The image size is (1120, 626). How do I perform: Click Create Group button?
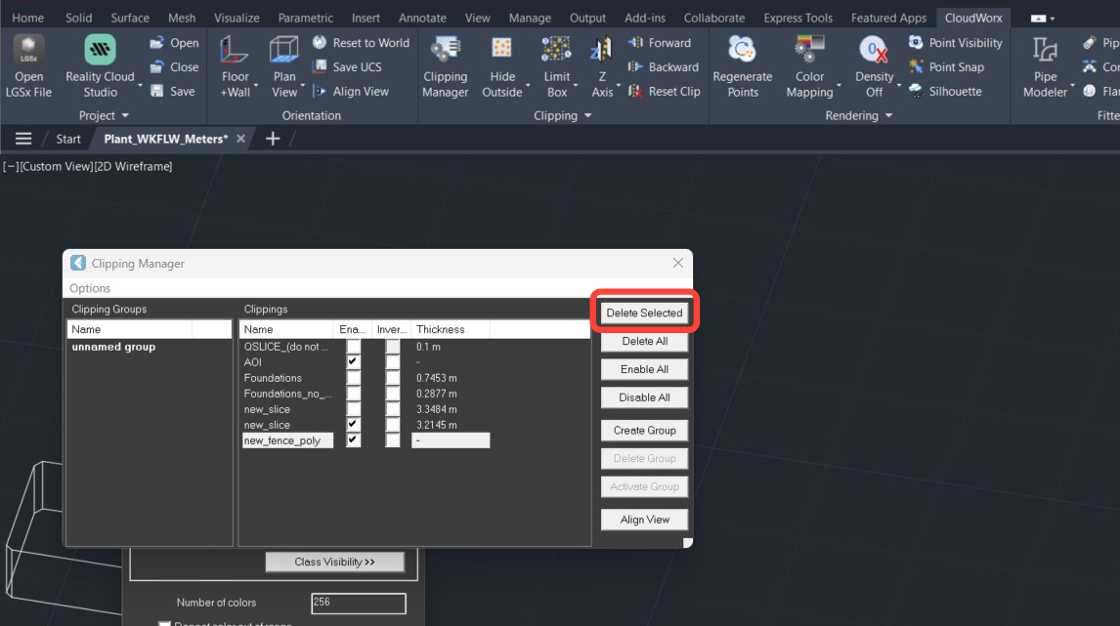(644, 430)
